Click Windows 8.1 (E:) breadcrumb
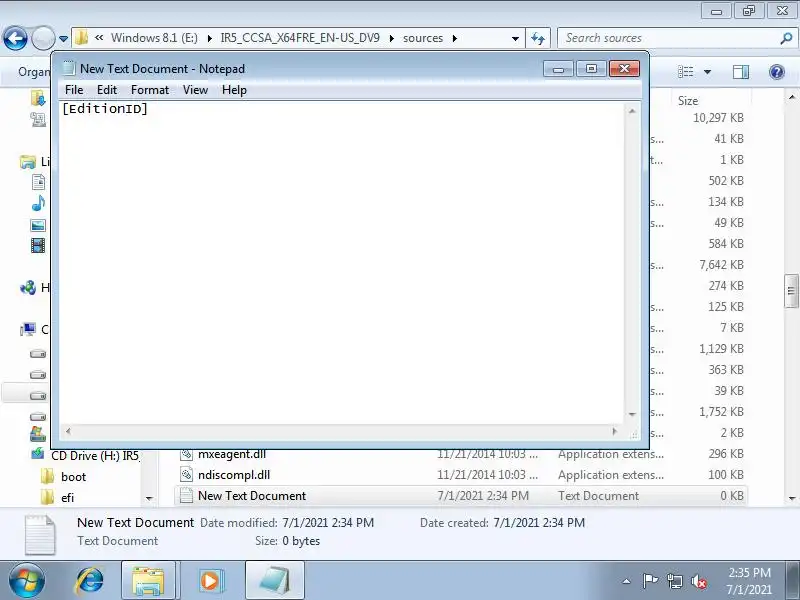Viewport: 800px width, 600px height. (154, 38)
